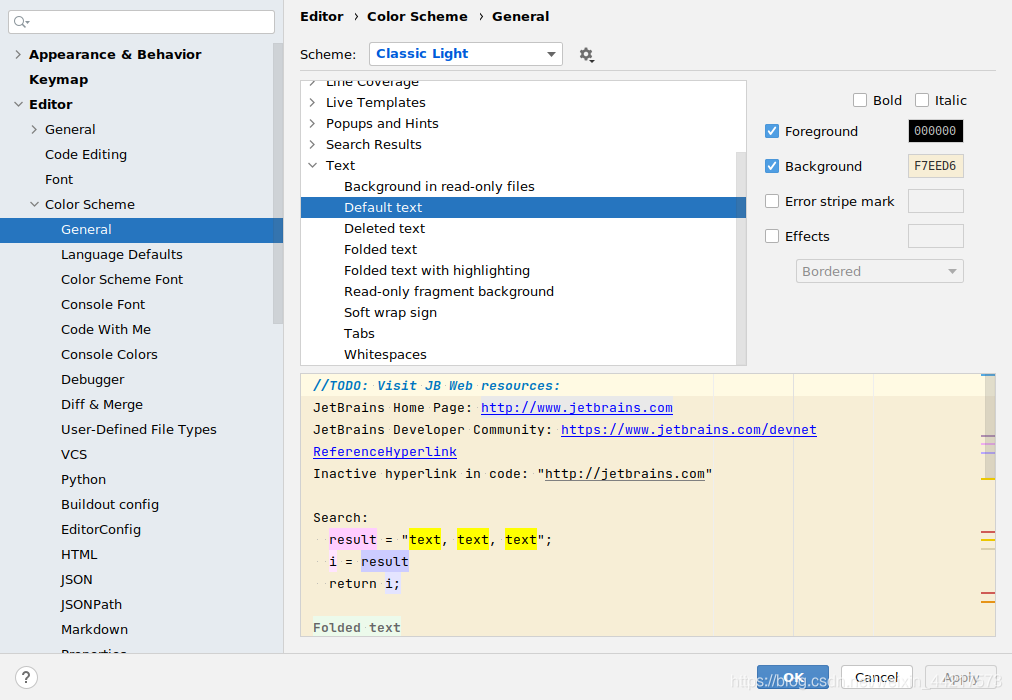The image size is (1012, 700).
Task: Click the Foreground 000000 color swatch
Action: tap(935, 131)
